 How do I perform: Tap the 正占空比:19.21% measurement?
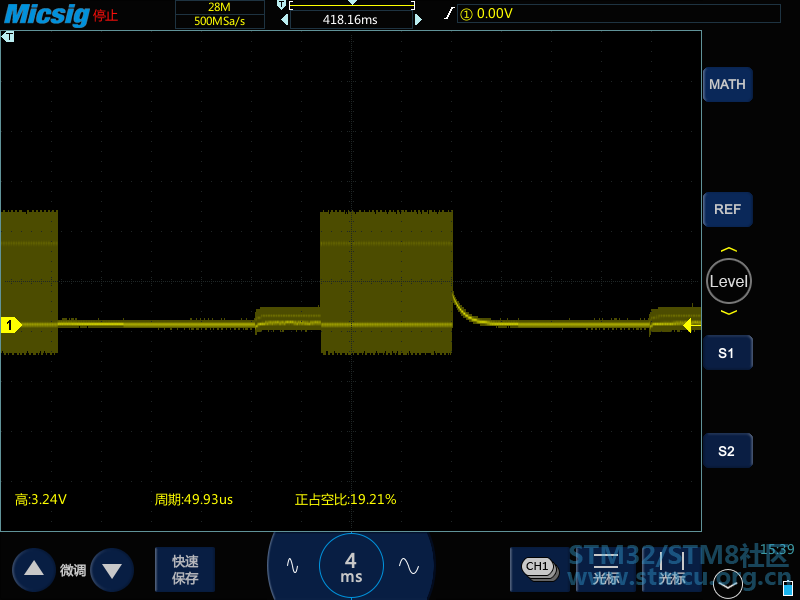(345, 499)
